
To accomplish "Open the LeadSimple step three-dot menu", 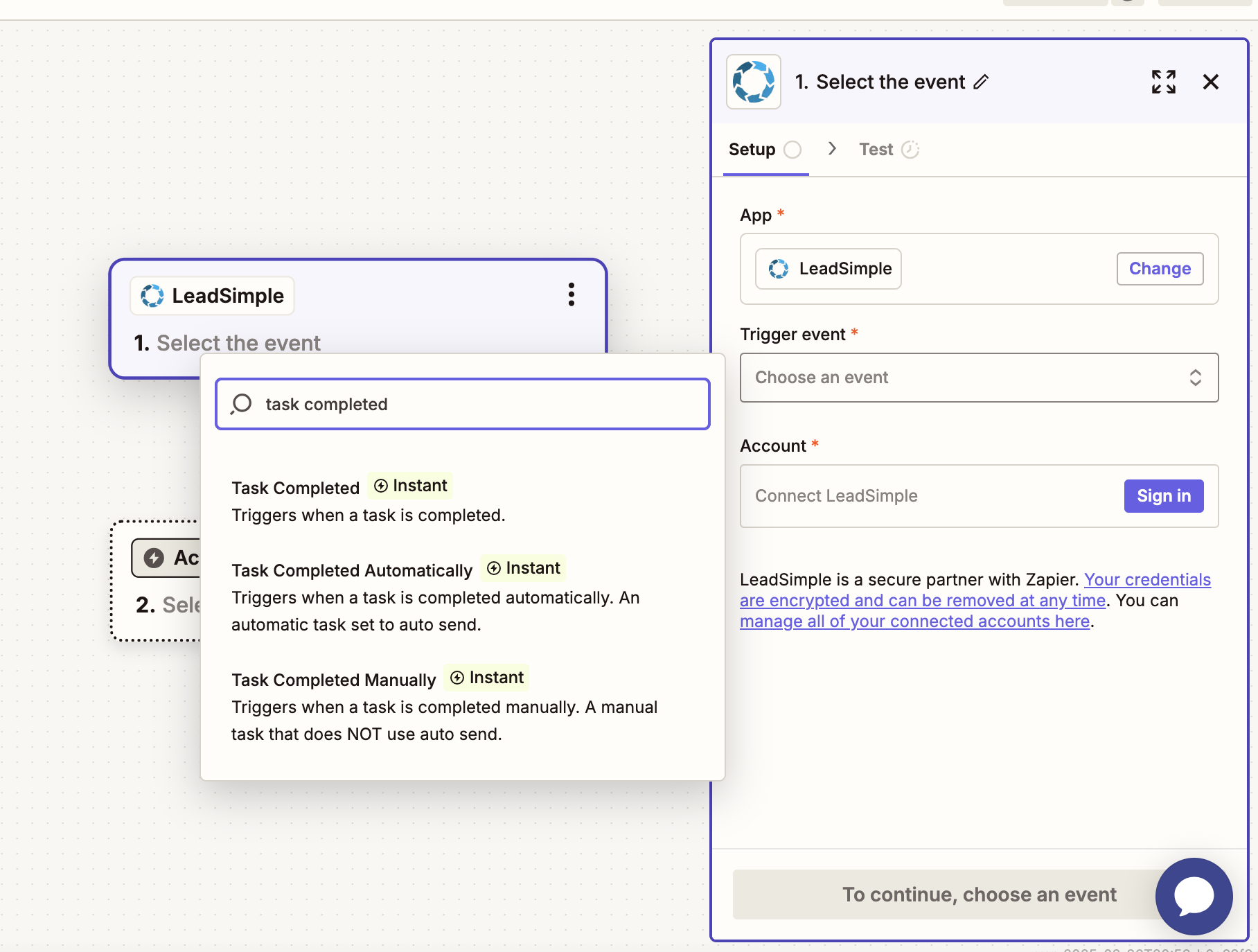I will point(572,294).
